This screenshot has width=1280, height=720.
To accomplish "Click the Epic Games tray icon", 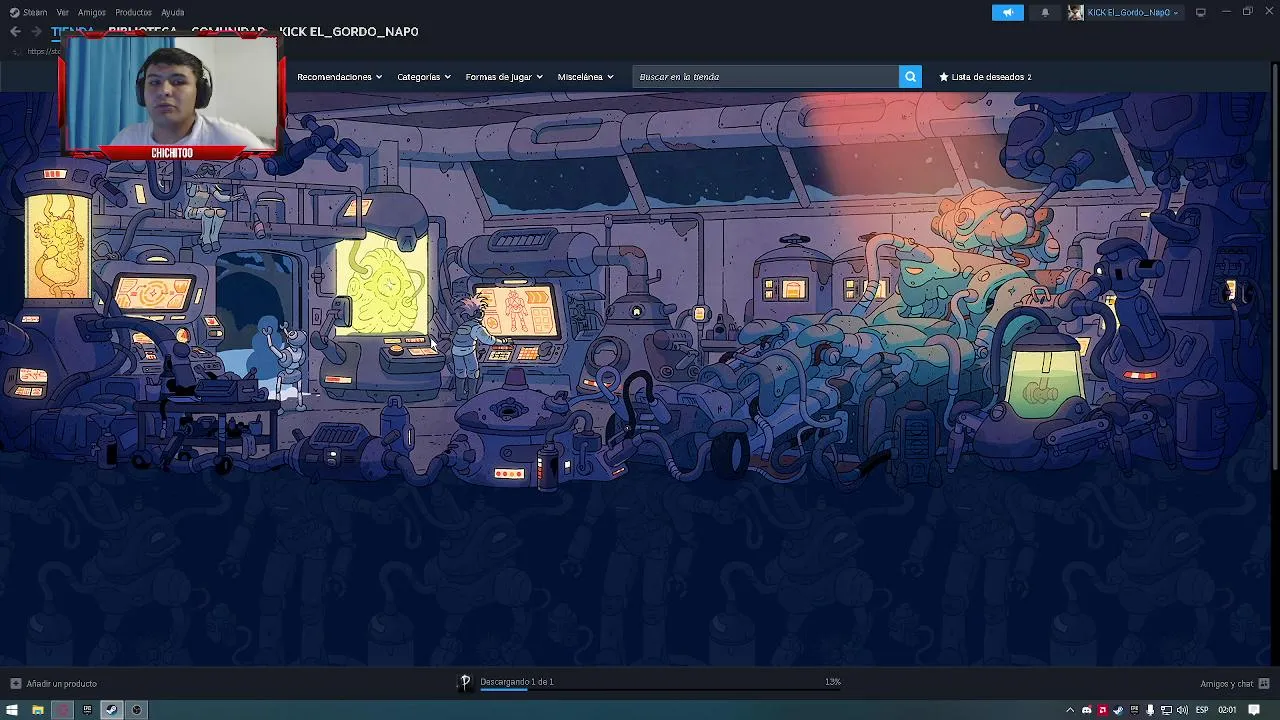I will click(1134, 710).
